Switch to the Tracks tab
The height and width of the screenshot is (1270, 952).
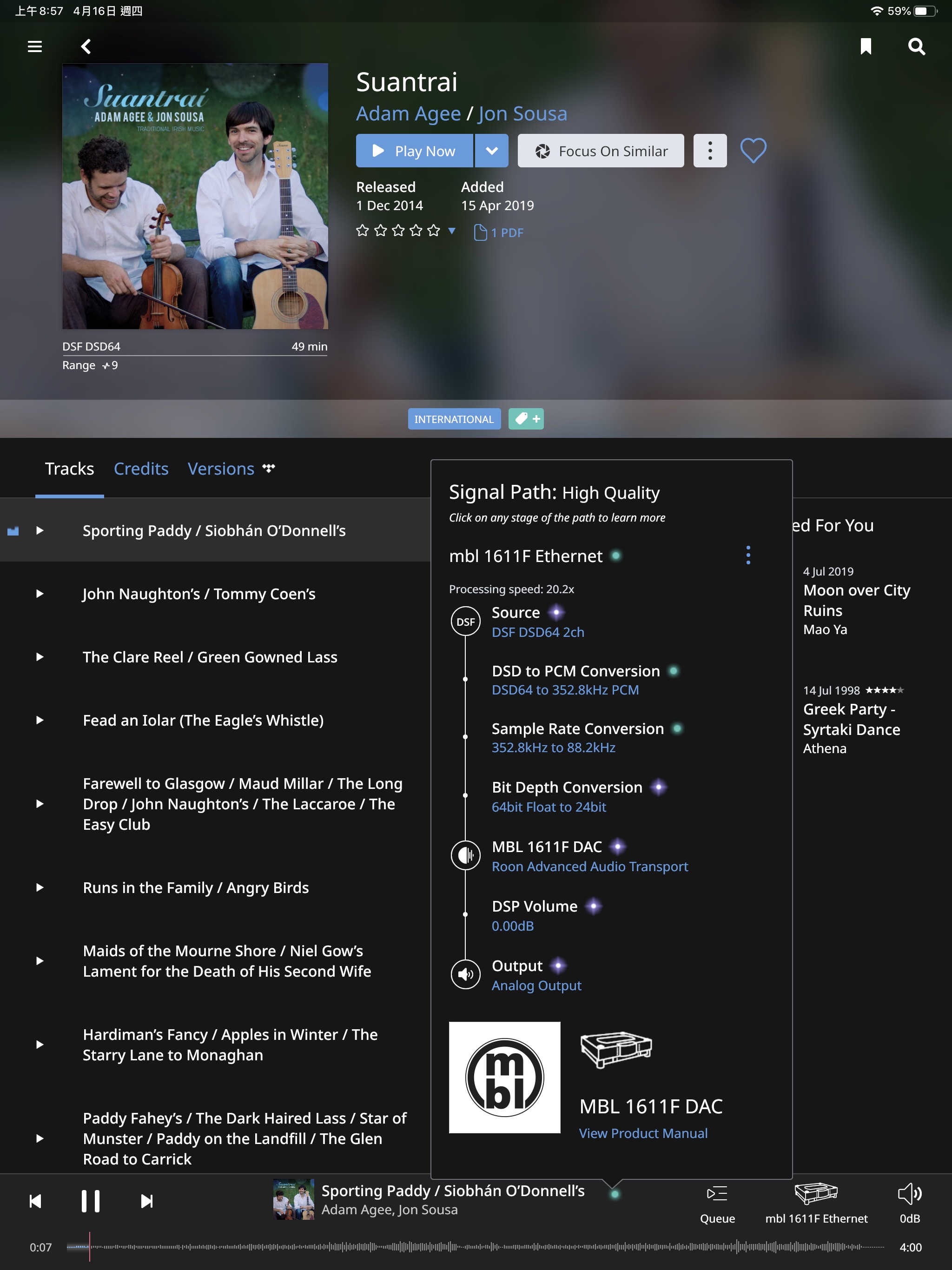pyautogui.click(x=69, y=469)
